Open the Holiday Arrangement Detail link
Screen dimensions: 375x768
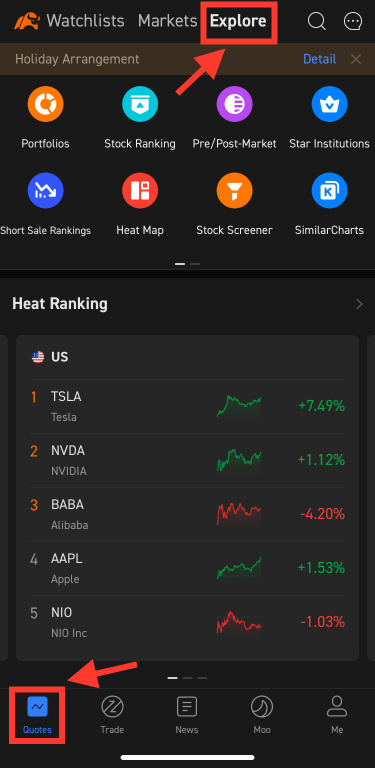[320, 59]
